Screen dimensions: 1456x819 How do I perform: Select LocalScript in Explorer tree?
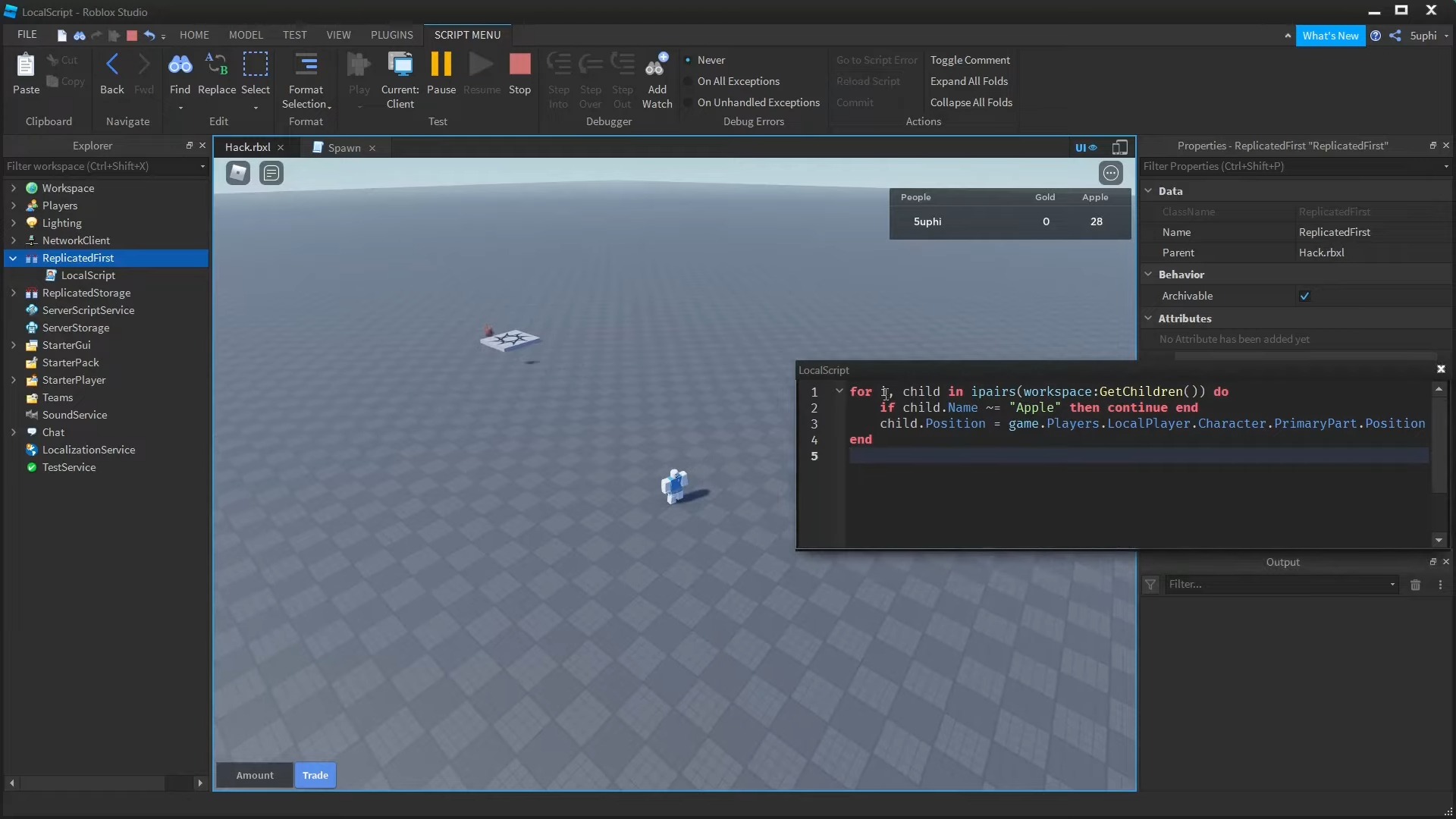[88, 275]
